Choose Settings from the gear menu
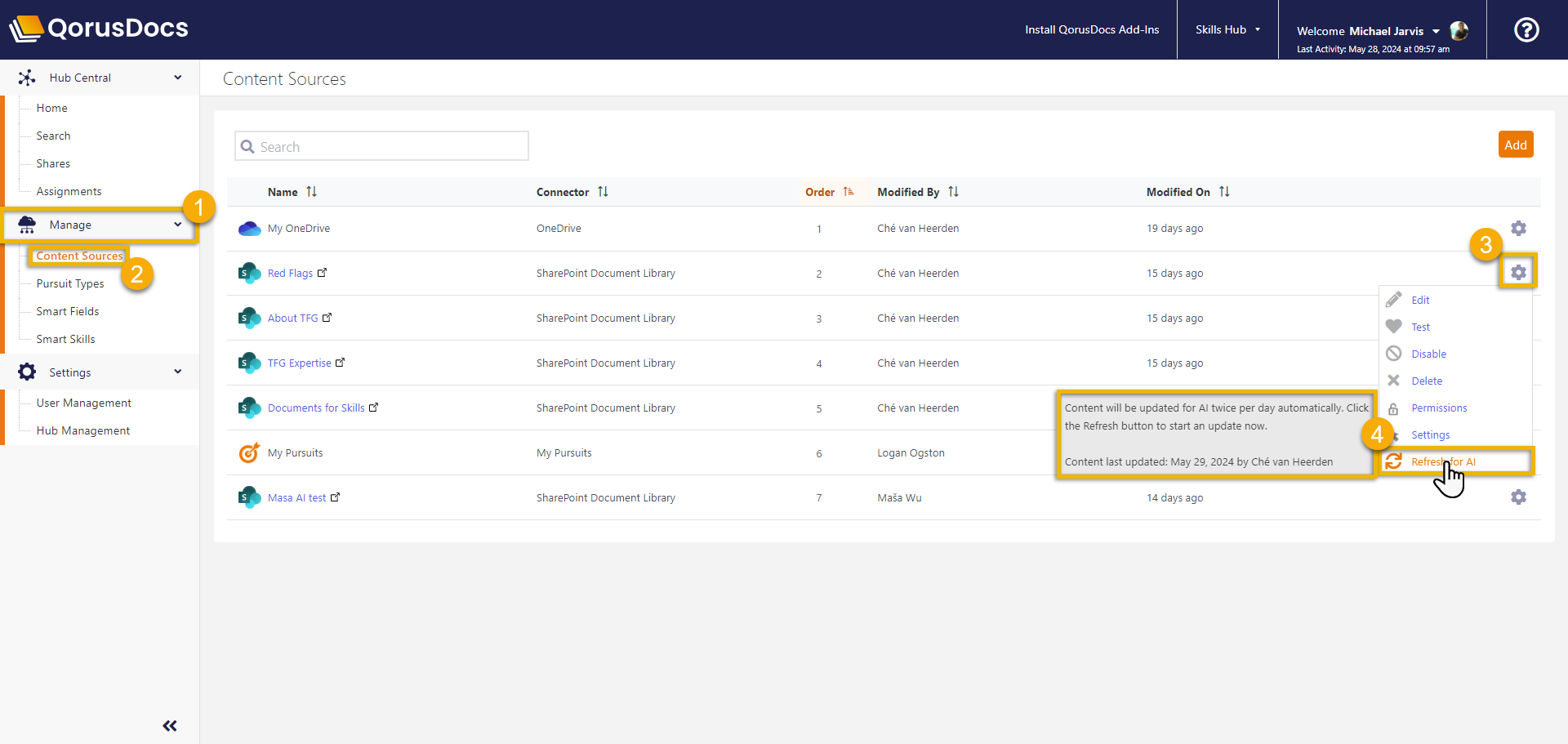Screen dimensions: 1568x744 point(1430,434)
